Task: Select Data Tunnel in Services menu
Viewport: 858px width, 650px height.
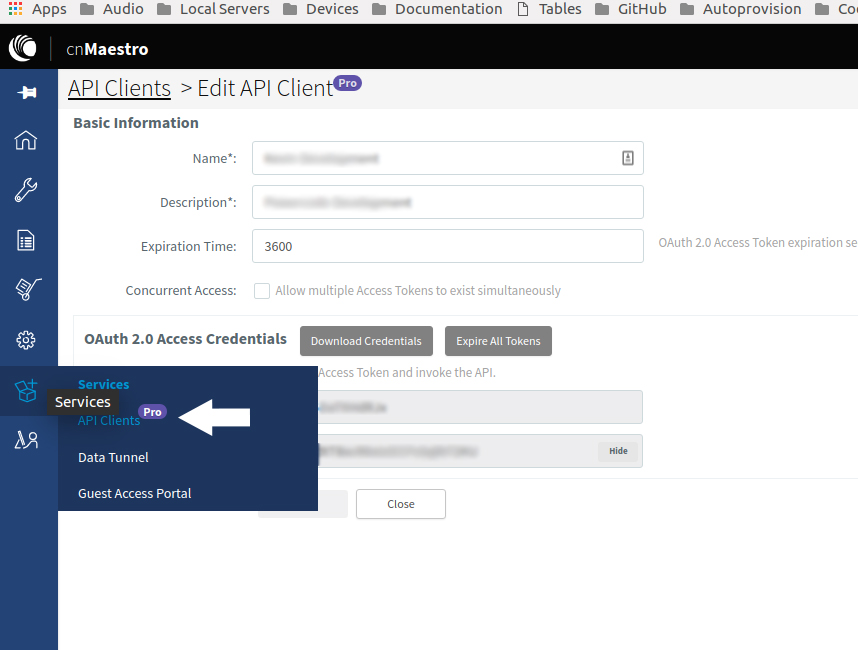Action: (x=113, y=457)
